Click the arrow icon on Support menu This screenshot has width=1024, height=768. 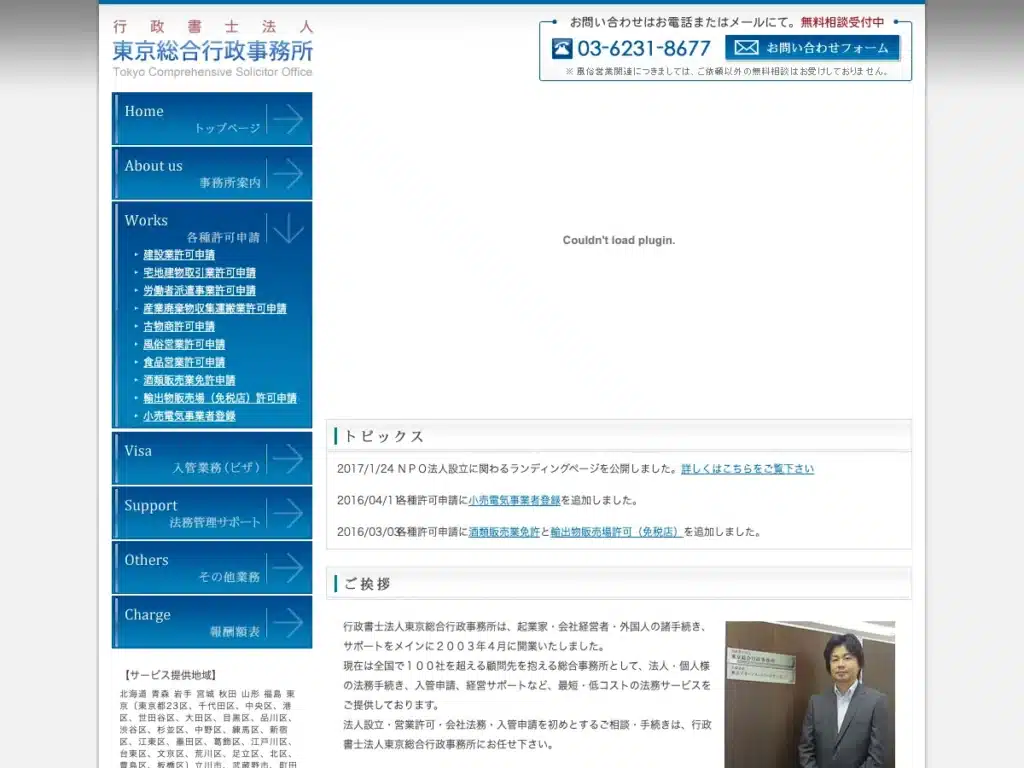288,513
